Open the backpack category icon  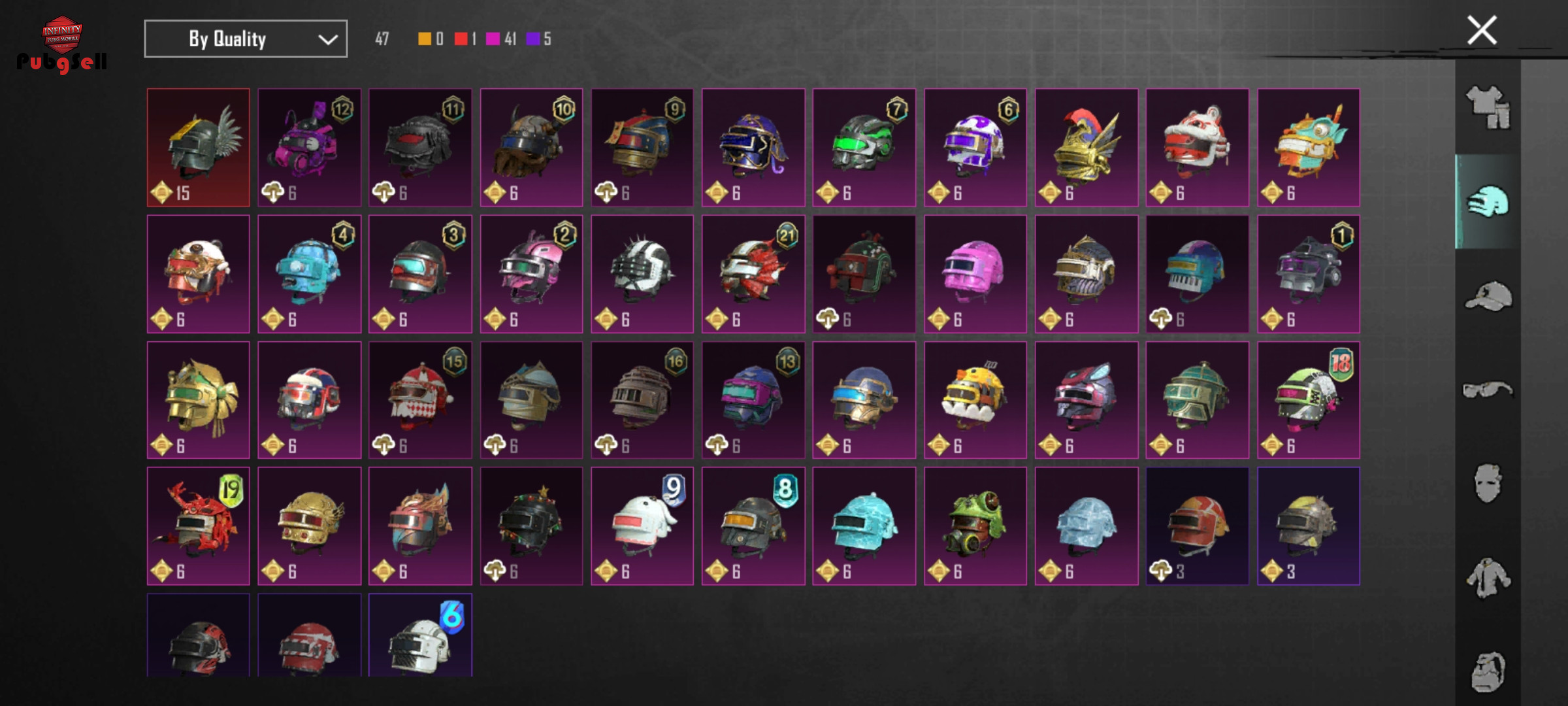1488,671
